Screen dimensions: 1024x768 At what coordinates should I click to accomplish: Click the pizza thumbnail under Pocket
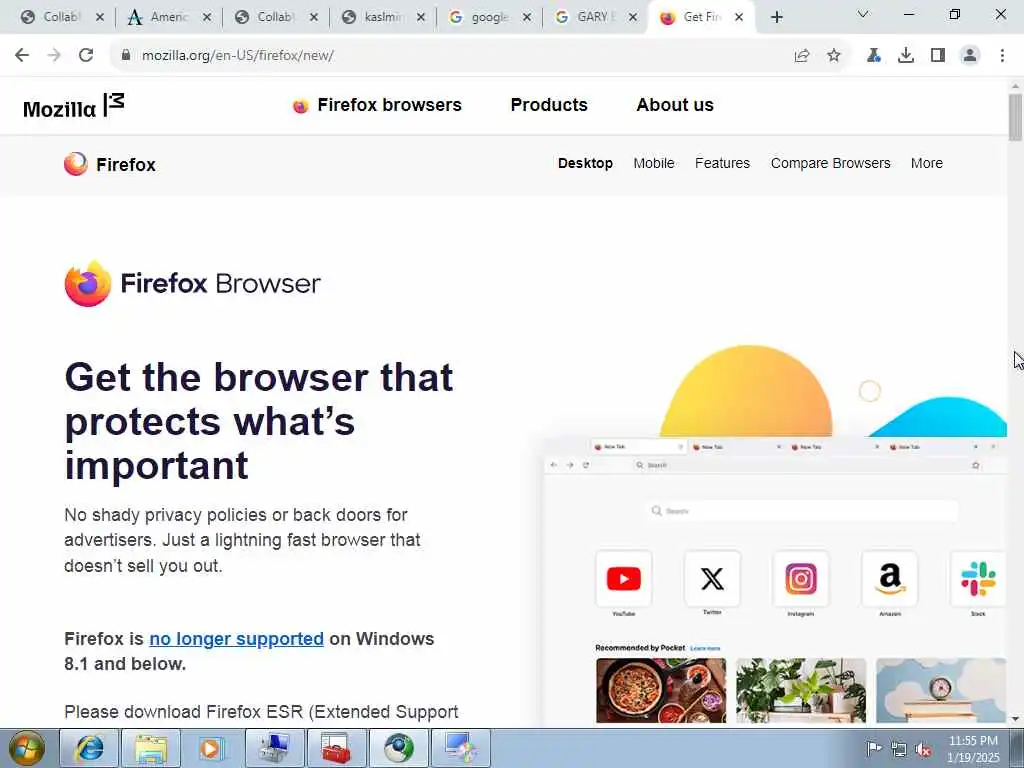[x=661, y=690]
